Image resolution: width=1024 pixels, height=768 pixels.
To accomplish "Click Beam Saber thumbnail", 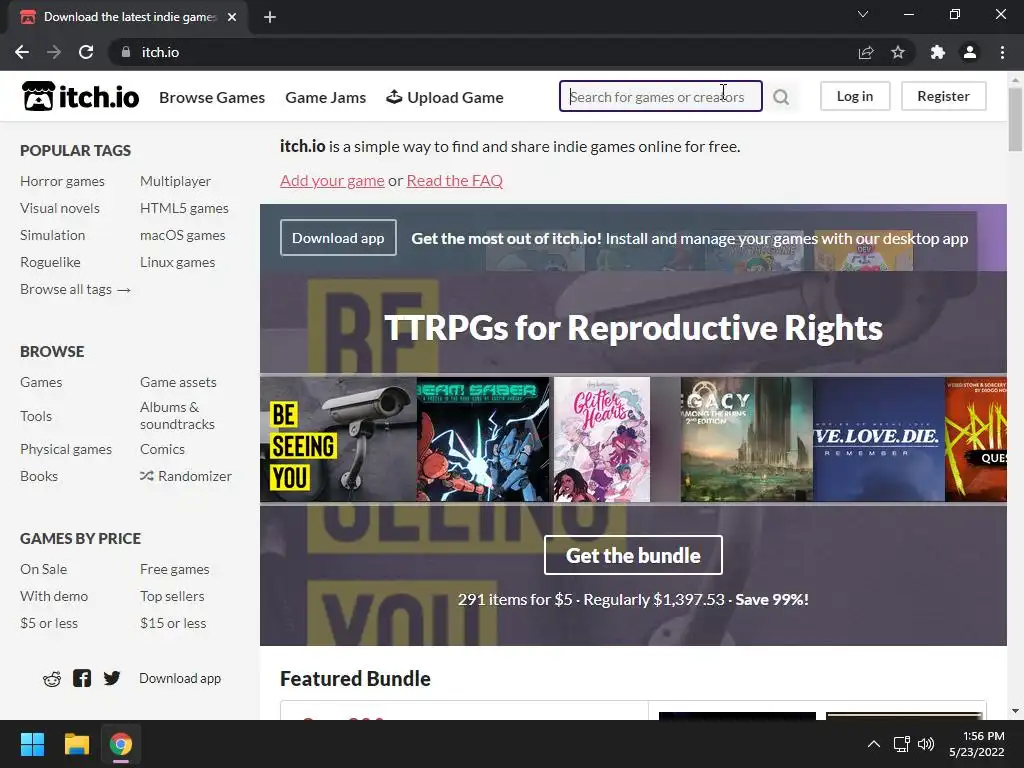I will 483,440.
